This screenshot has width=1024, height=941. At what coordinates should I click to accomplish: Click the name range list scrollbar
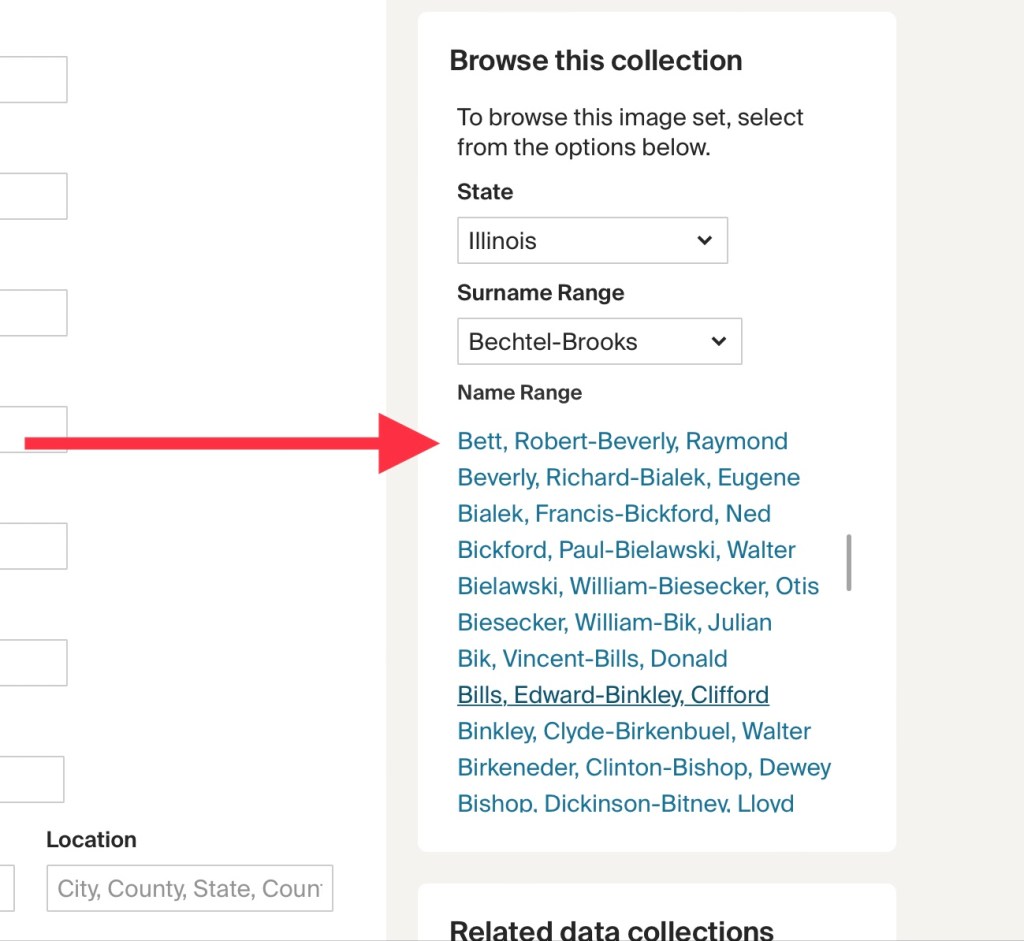[849, 563]
